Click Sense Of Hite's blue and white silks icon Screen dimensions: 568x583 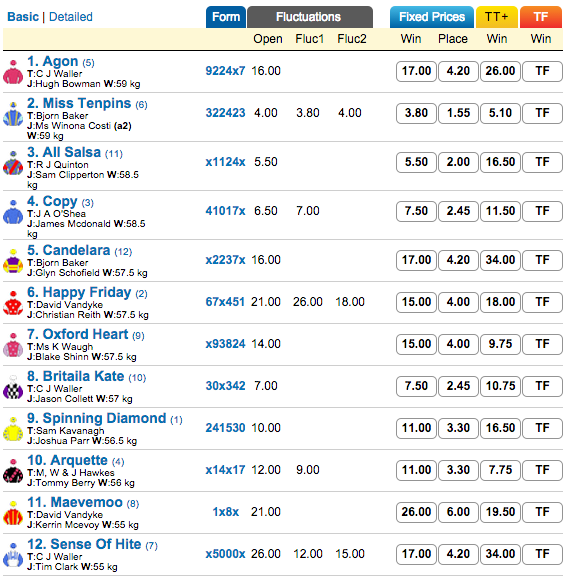pos(13,555)
